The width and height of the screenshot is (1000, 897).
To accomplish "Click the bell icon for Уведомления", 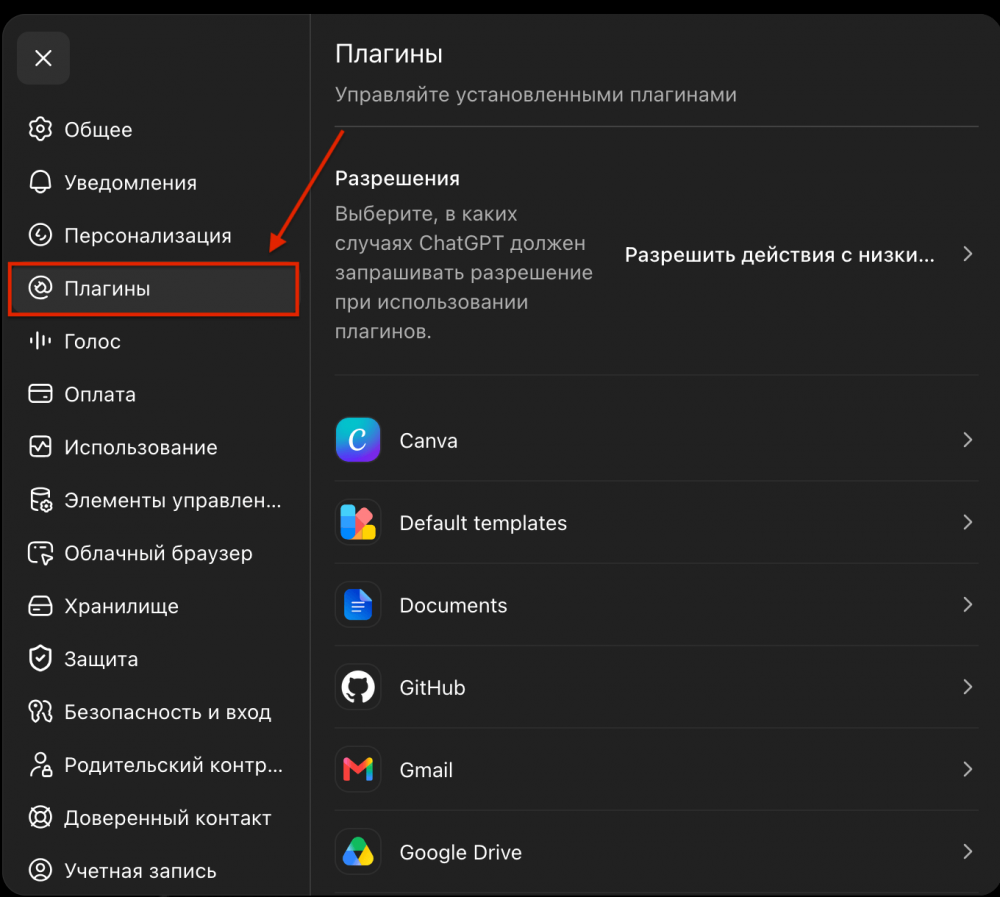I will [40, 182].
